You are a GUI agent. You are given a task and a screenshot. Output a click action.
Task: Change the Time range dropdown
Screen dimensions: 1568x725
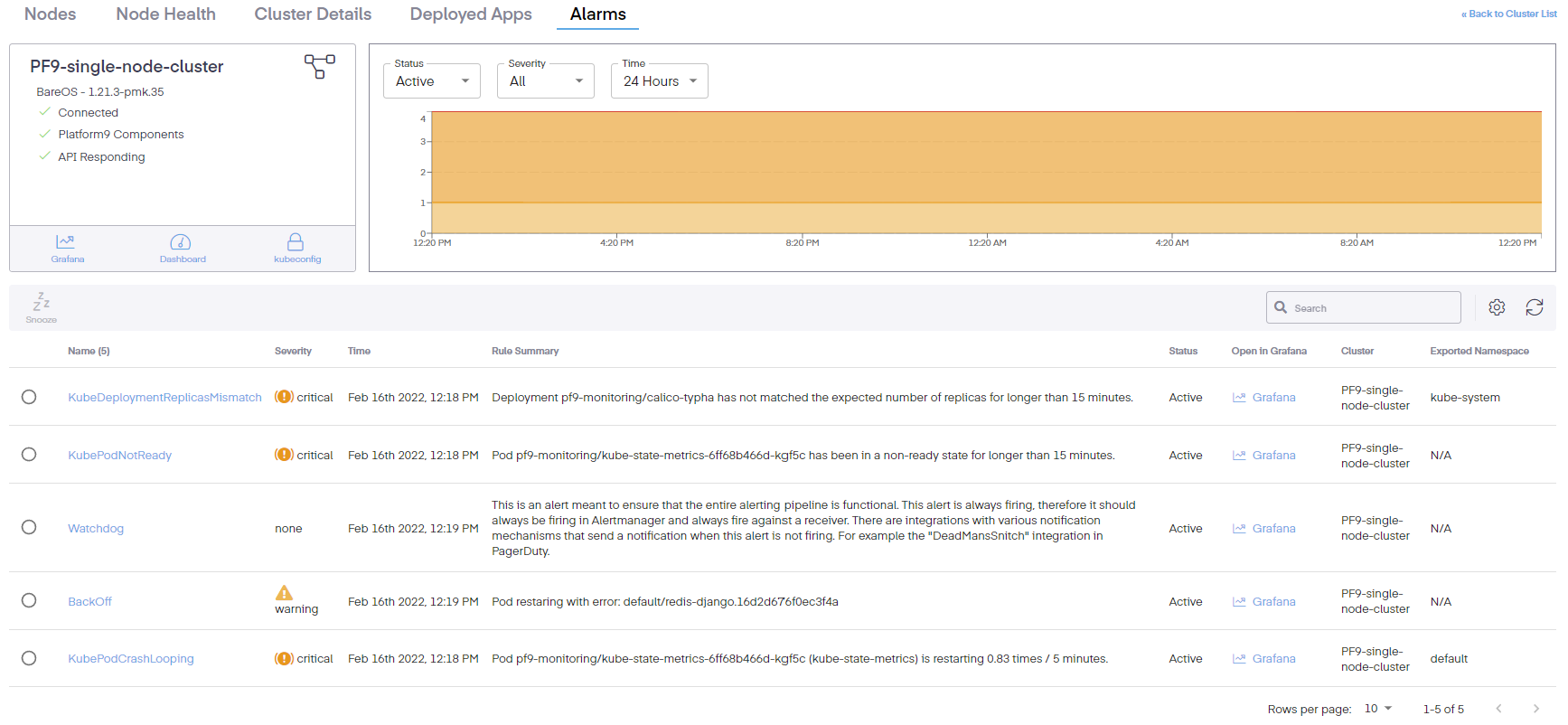tap(659, 81)
